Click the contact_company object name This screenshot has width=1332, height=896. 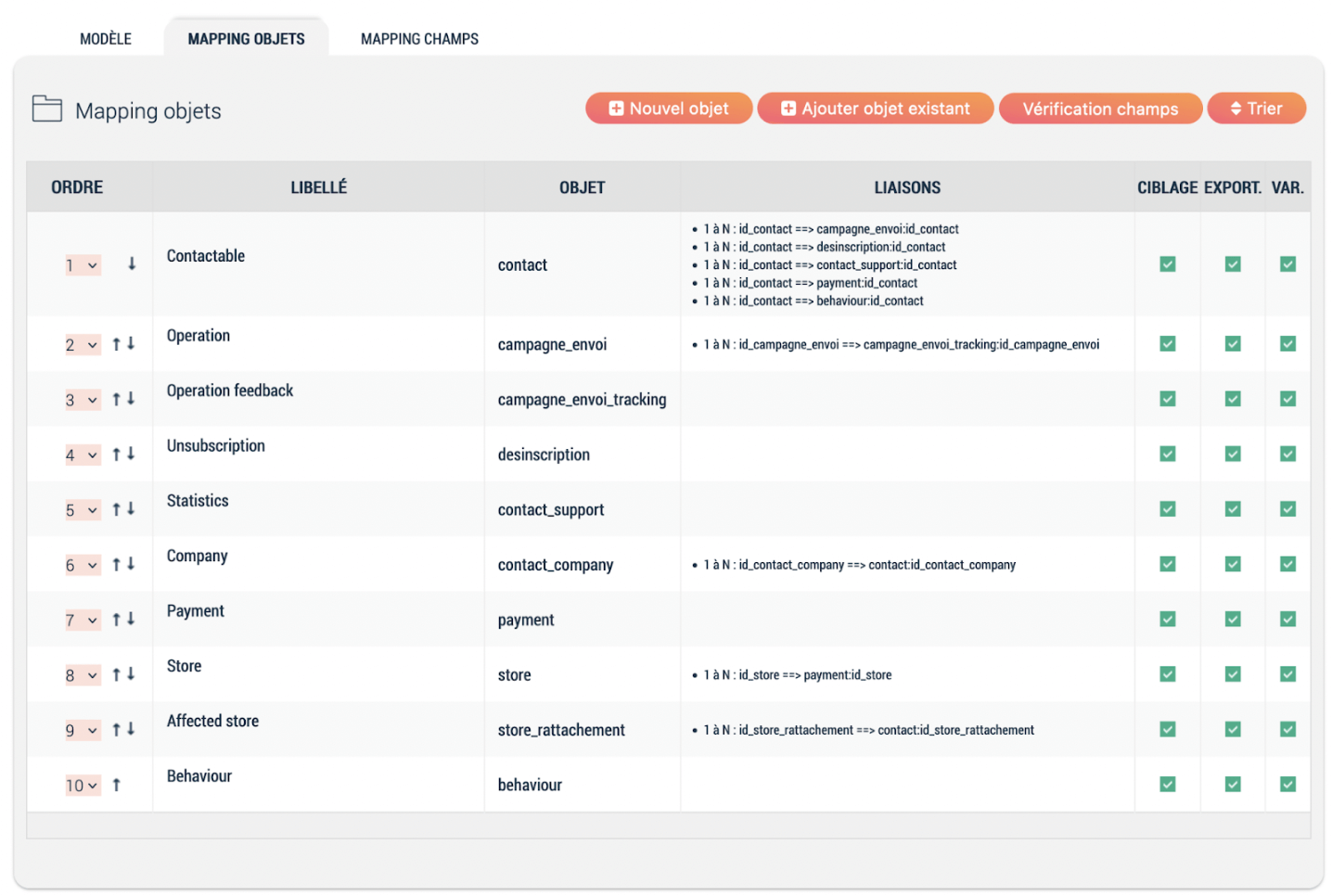556,565
